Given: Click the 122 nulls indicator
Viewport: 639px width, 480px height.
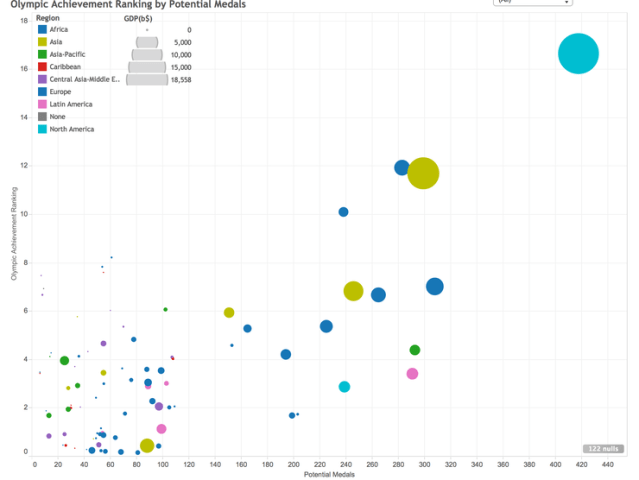Looking at the screenshot, I should (603, 449).
